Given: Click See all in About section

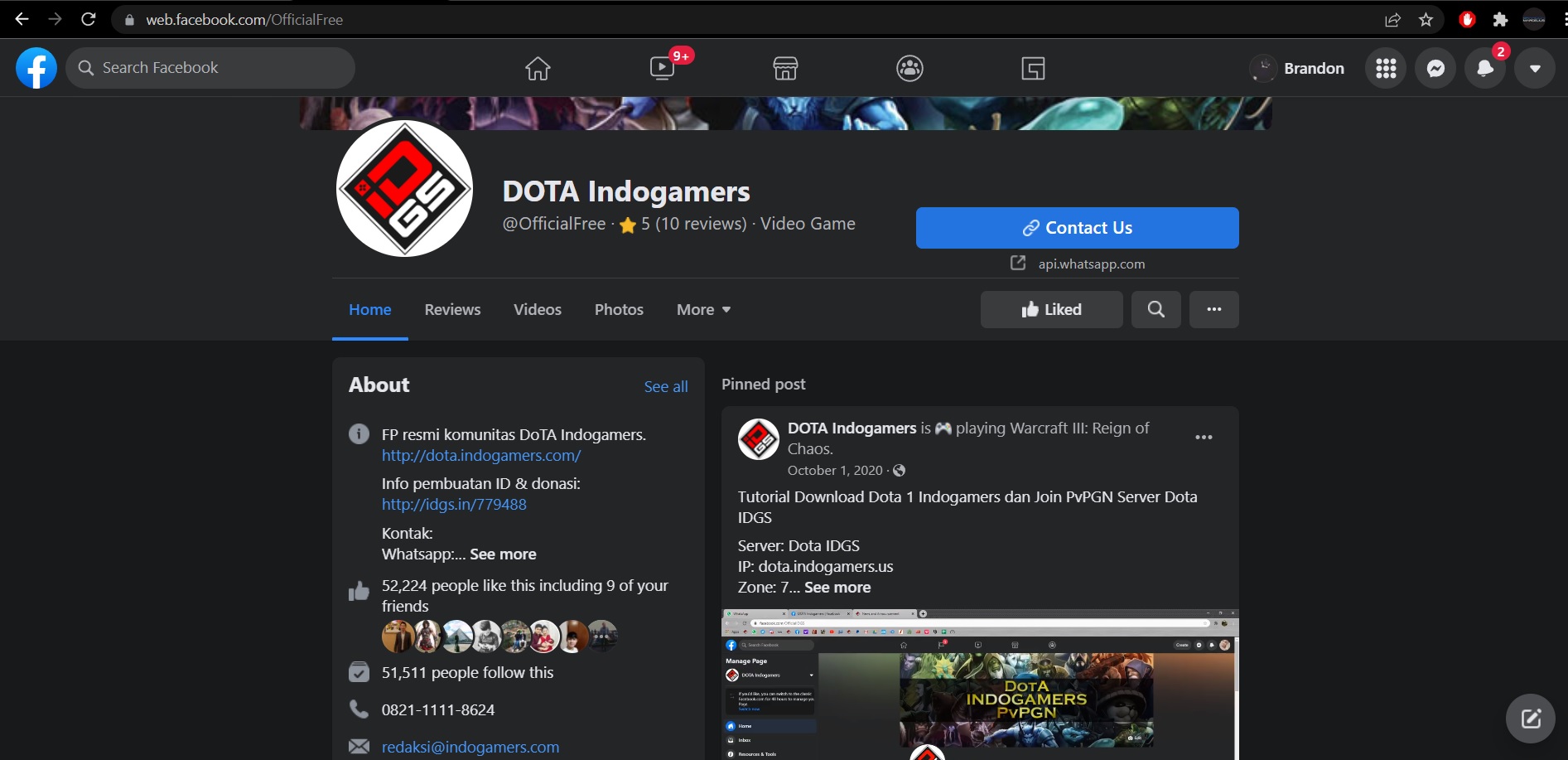Looking at the screenshot, I should [x=666, y=386].
